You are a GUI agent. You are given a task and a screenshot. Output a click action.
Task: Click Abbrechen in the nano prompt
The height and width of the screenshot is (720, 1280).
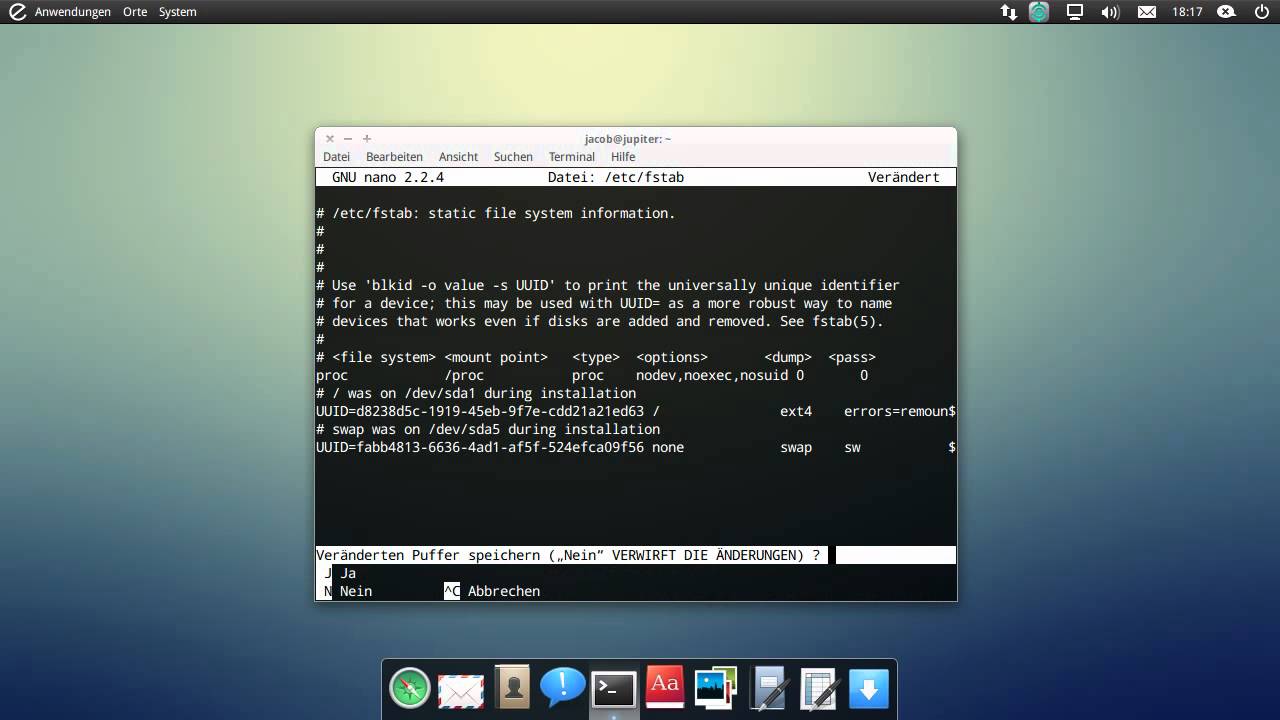(503, 591)
